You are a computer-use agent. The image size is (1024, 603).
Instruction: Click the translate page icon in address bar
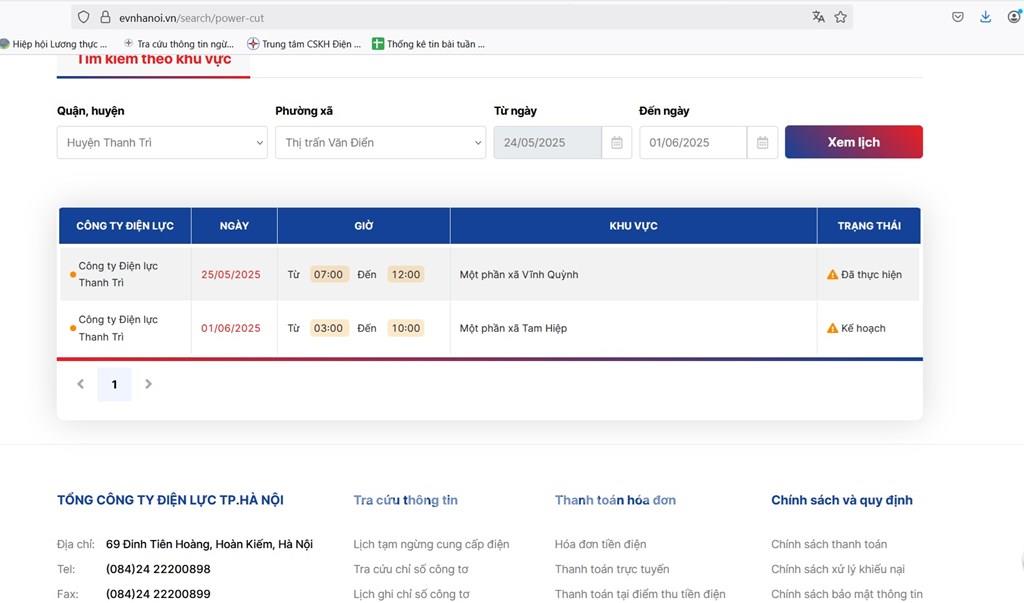pos(818,17)
